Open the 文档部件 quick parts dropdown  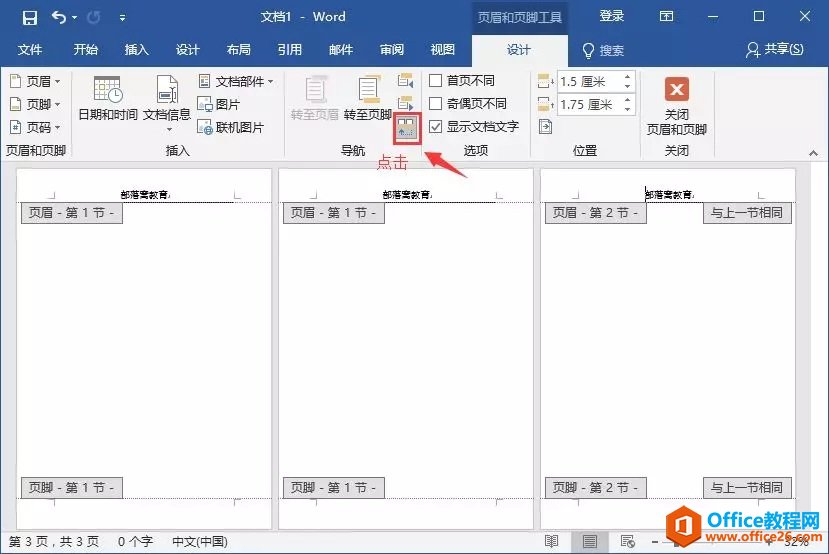coord(236,81)
